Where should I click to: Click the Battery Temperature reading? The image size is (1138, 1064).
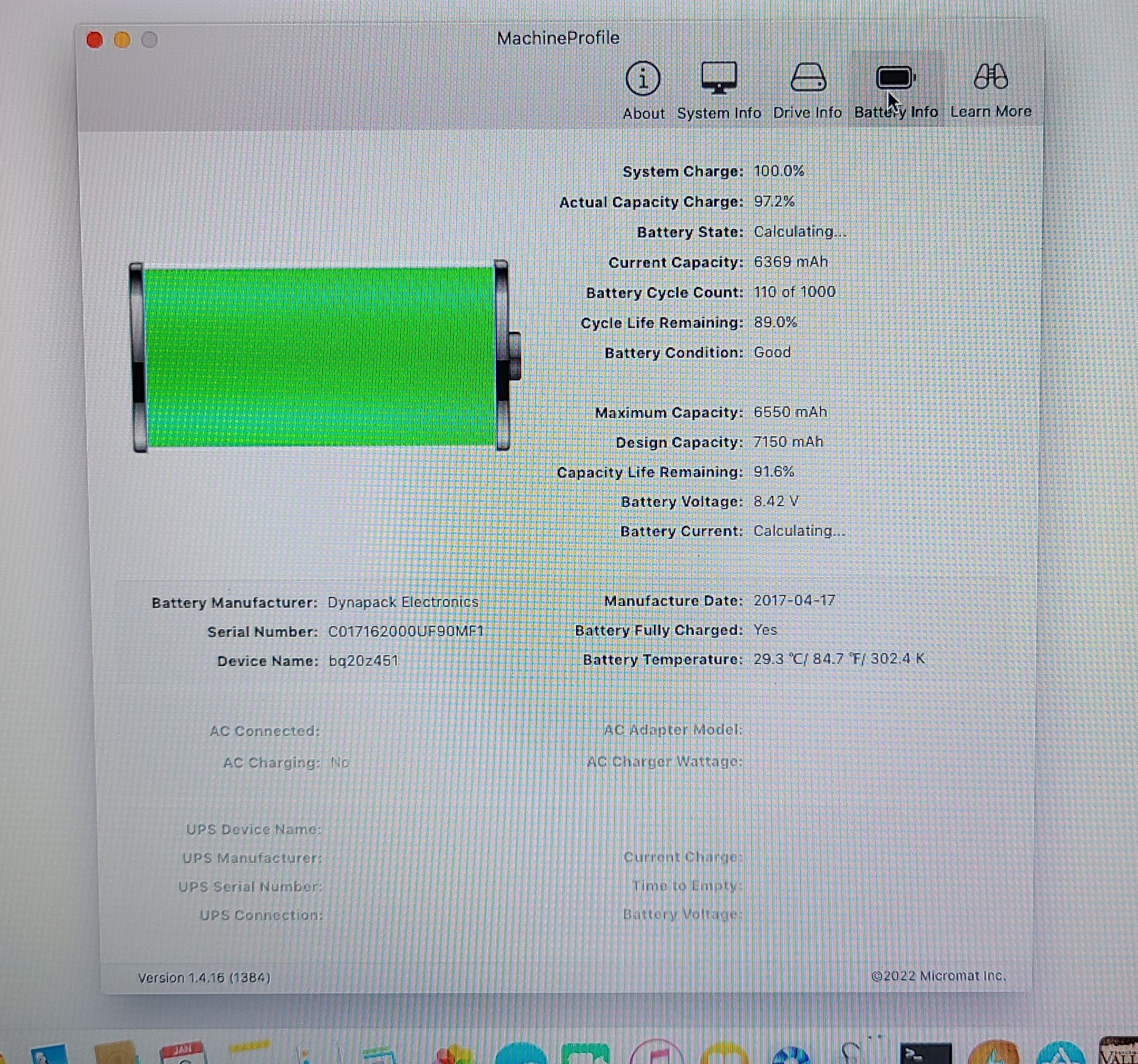839,659
